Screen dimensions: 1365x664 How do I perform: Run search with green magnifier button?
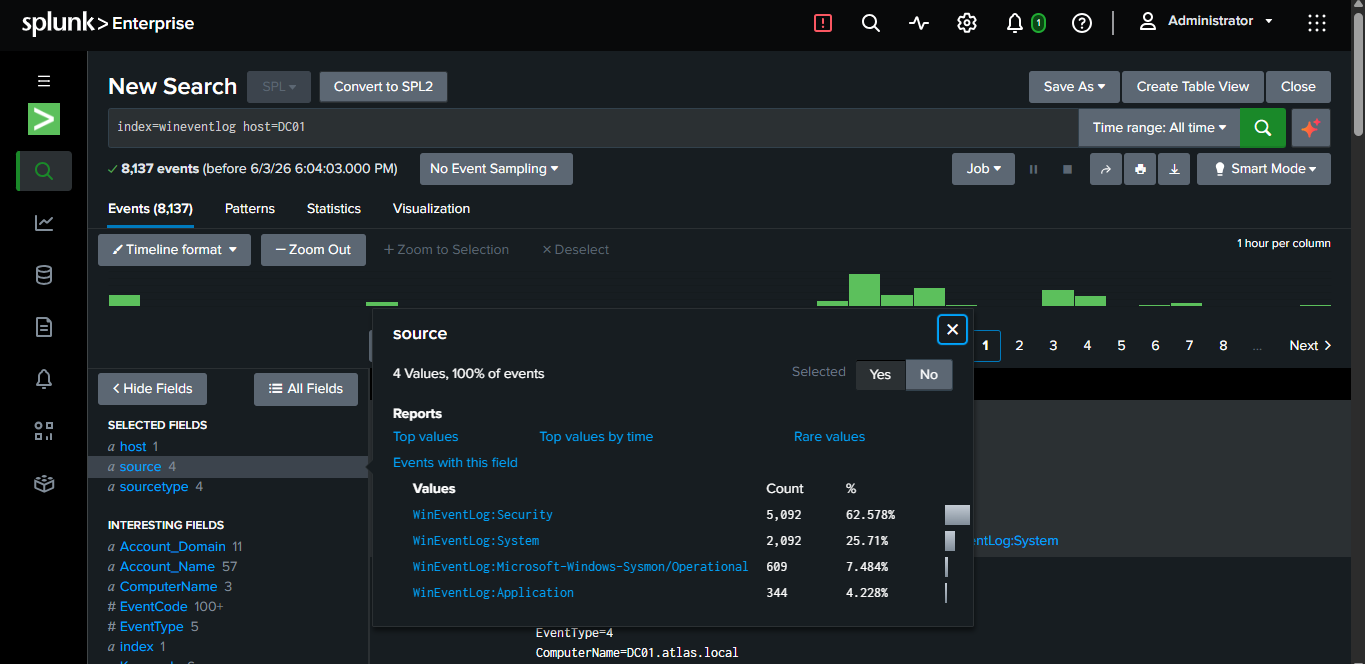pos(1263,128)
